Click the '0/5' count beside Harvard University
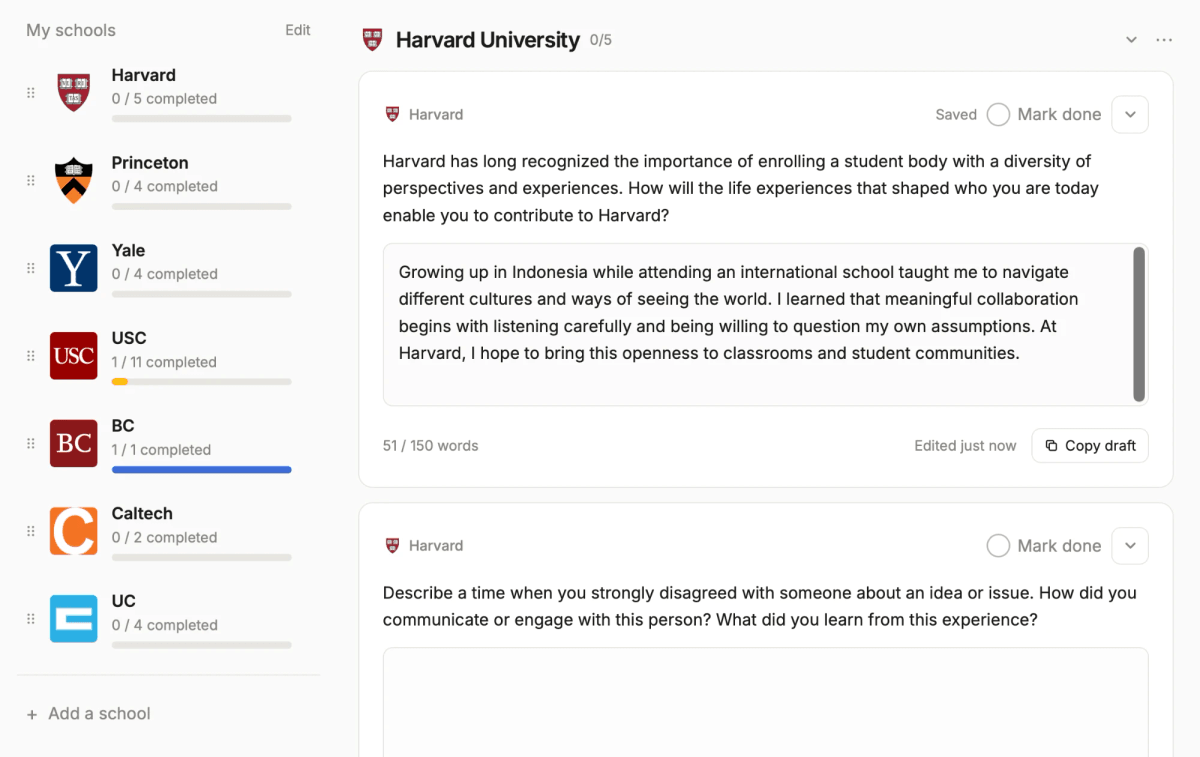 (600, 40)
